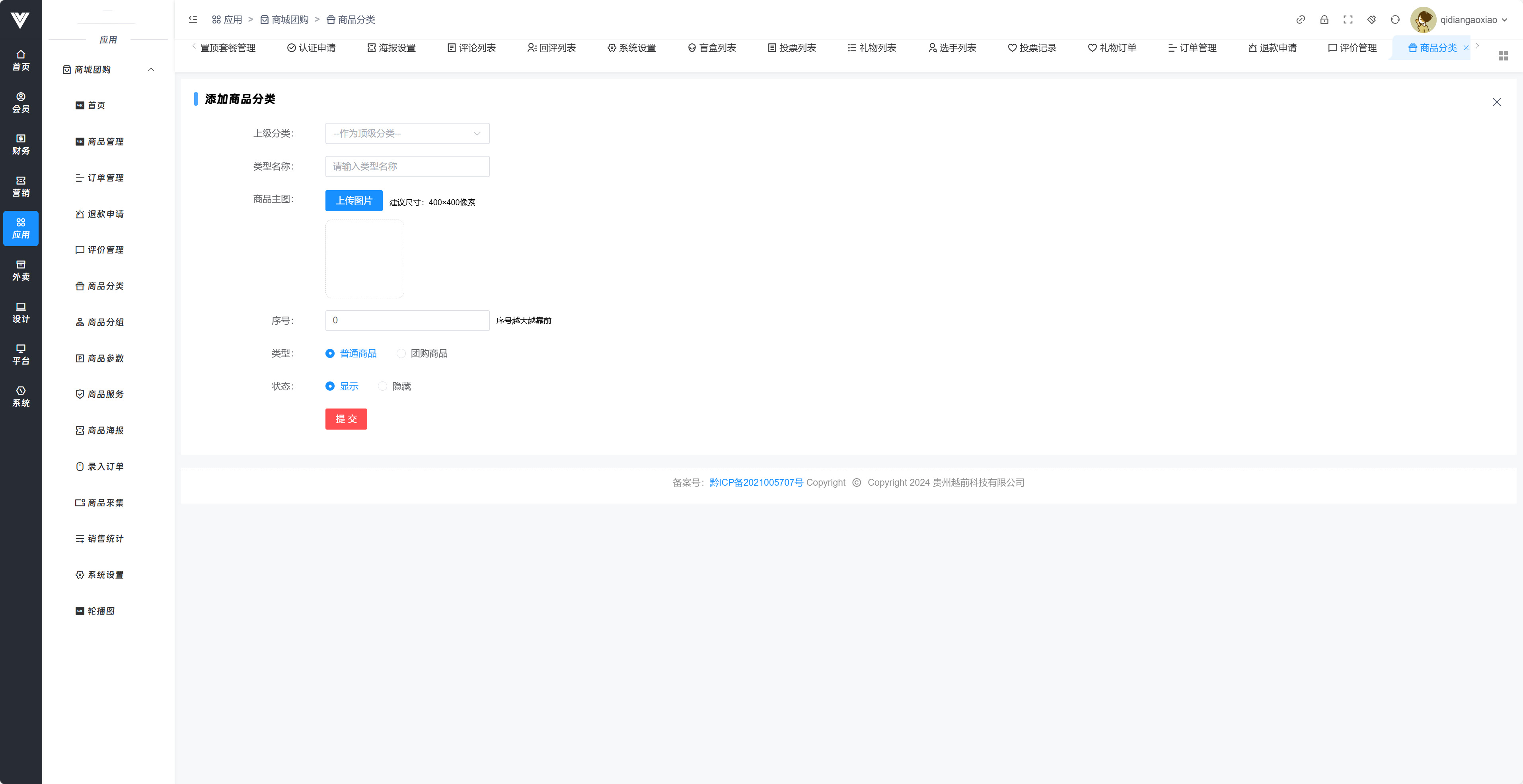
Task: Click the refresh icon in the header
Action: (1395, 19)
